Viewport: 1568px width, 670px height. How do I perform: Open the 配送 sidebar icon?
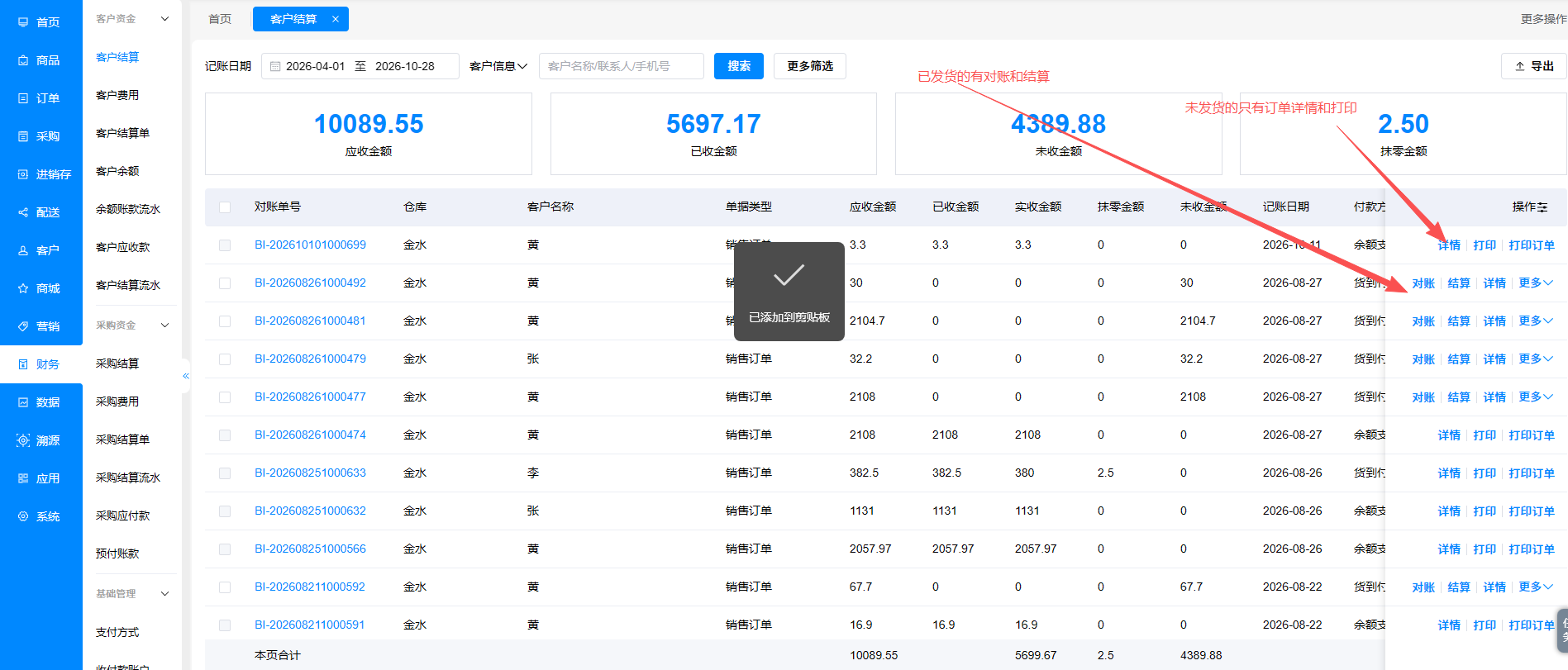tap(23, 212)
